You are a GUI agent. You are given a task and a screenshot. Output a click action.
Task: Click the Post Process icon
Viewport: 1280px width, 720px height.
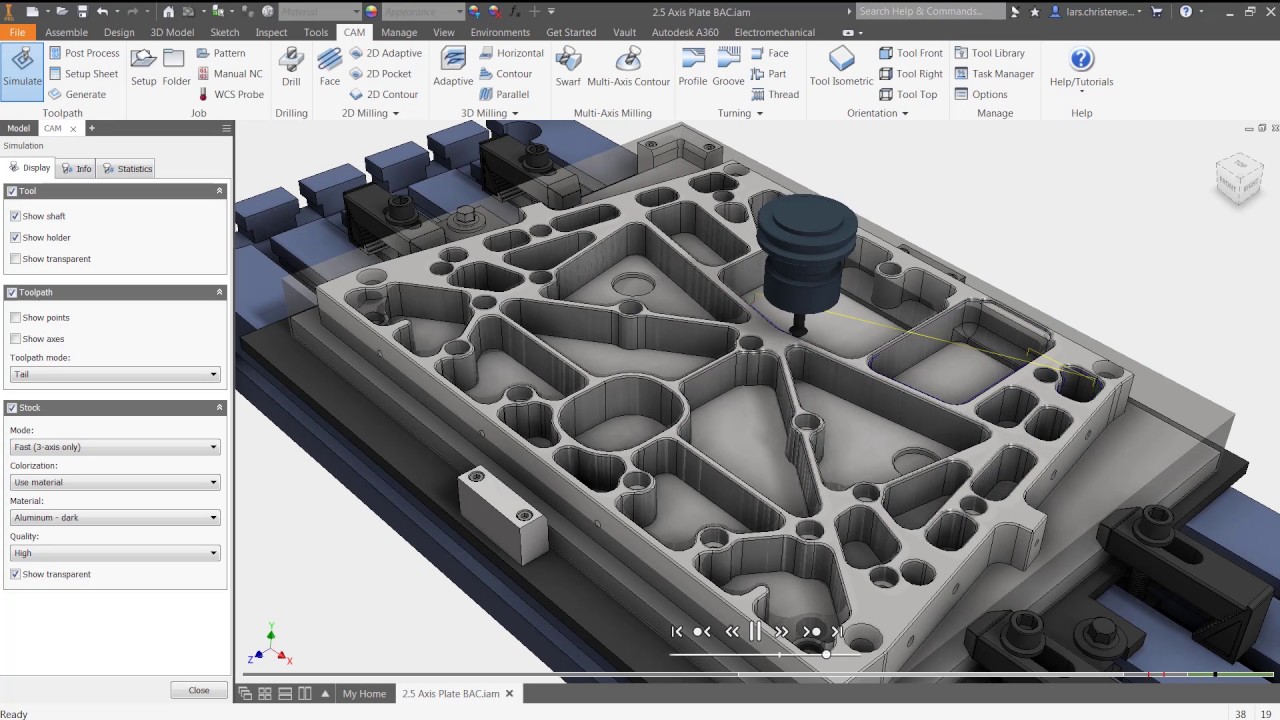coord(56,53)
